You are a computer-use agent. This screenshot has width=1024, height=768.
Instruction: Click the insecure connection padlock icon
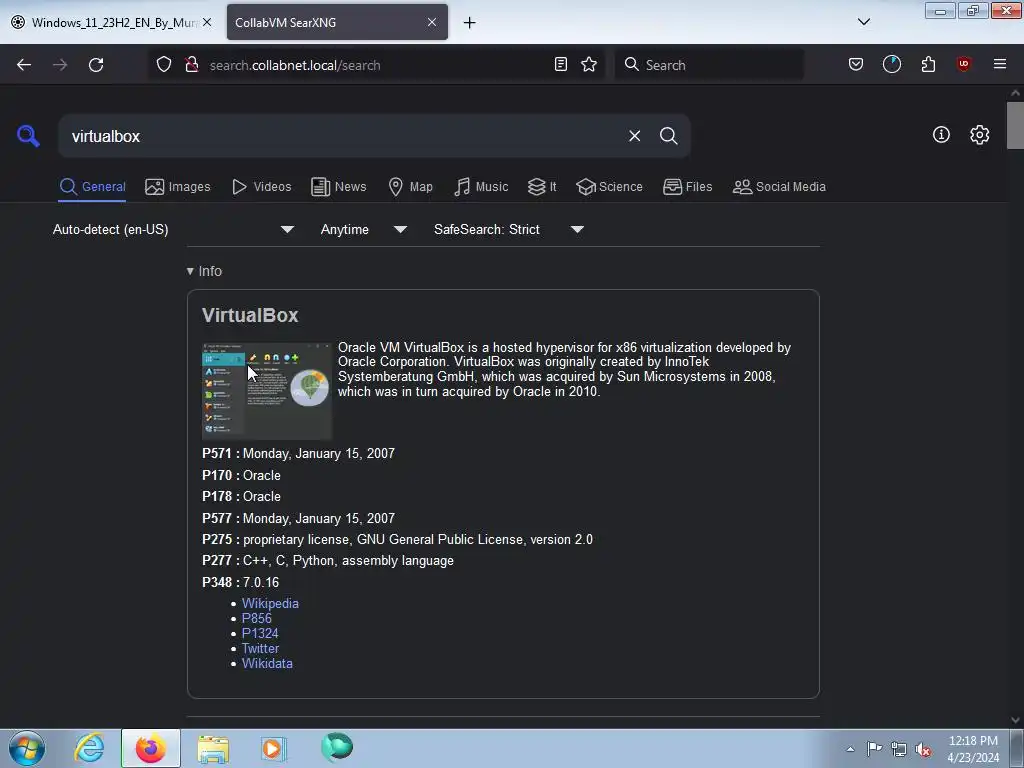pos(191,65)
